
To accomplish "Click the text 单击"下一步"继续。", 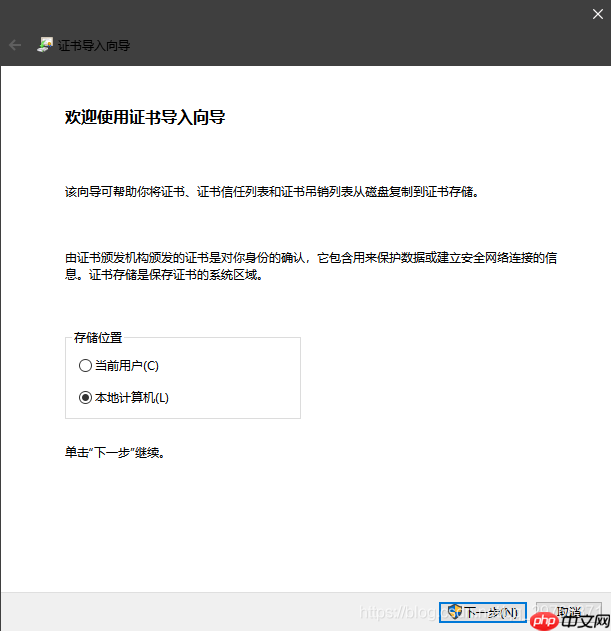I will [x=115, y=453].
